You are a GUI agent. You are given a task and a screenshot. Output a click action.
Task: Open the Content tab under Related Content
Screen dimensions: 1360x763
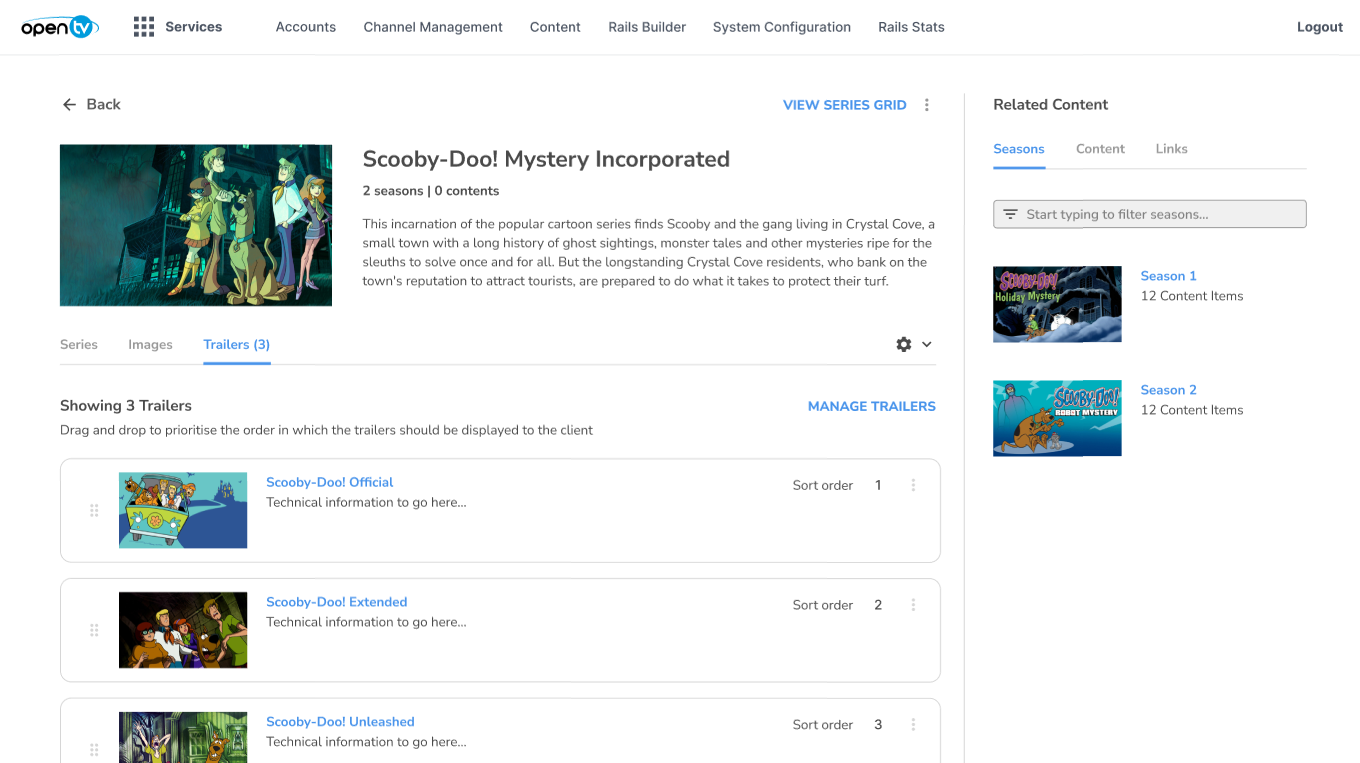[1100, 149]
